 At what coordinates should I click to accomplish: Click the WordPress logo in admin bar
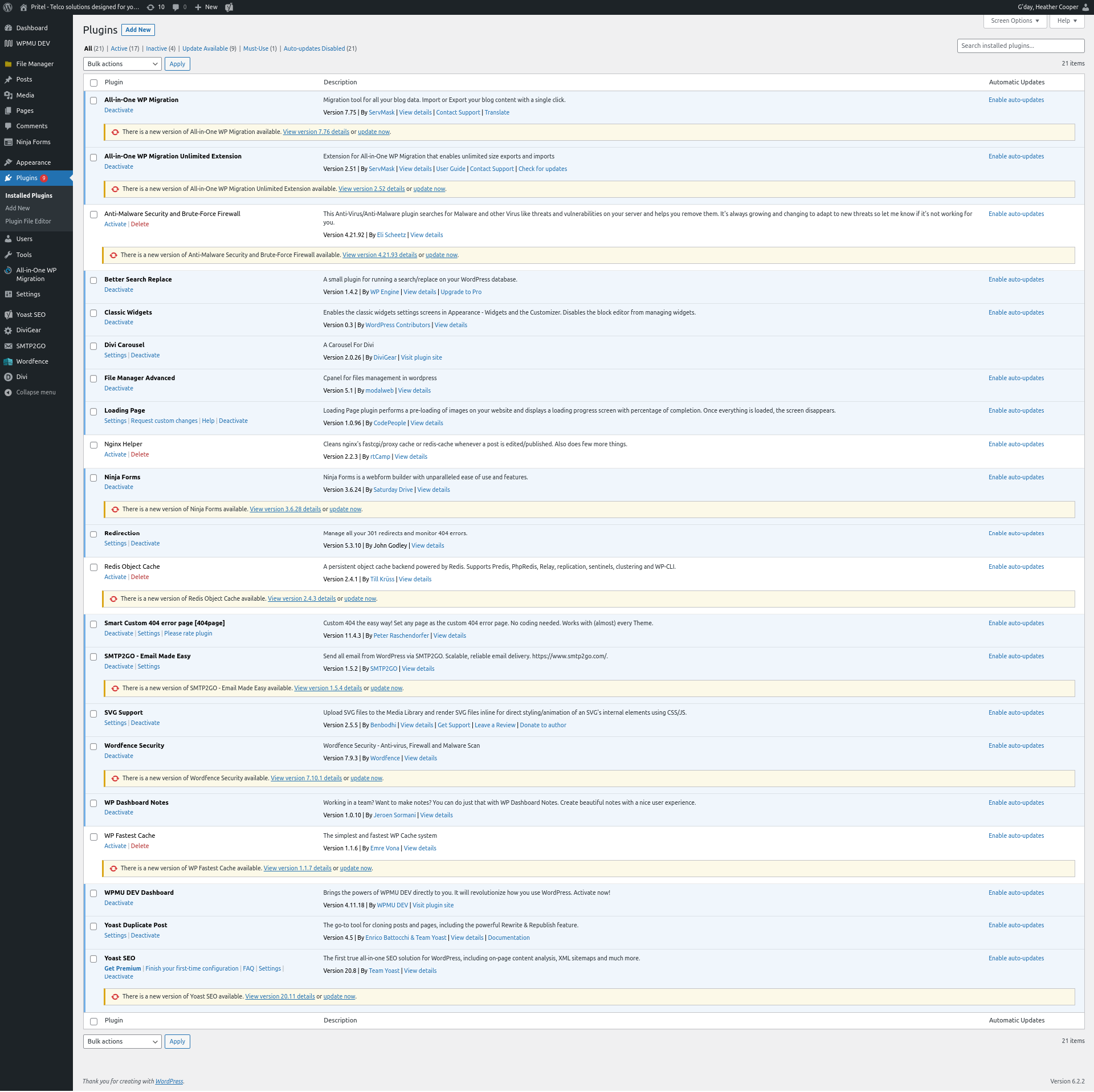(8, 7)
